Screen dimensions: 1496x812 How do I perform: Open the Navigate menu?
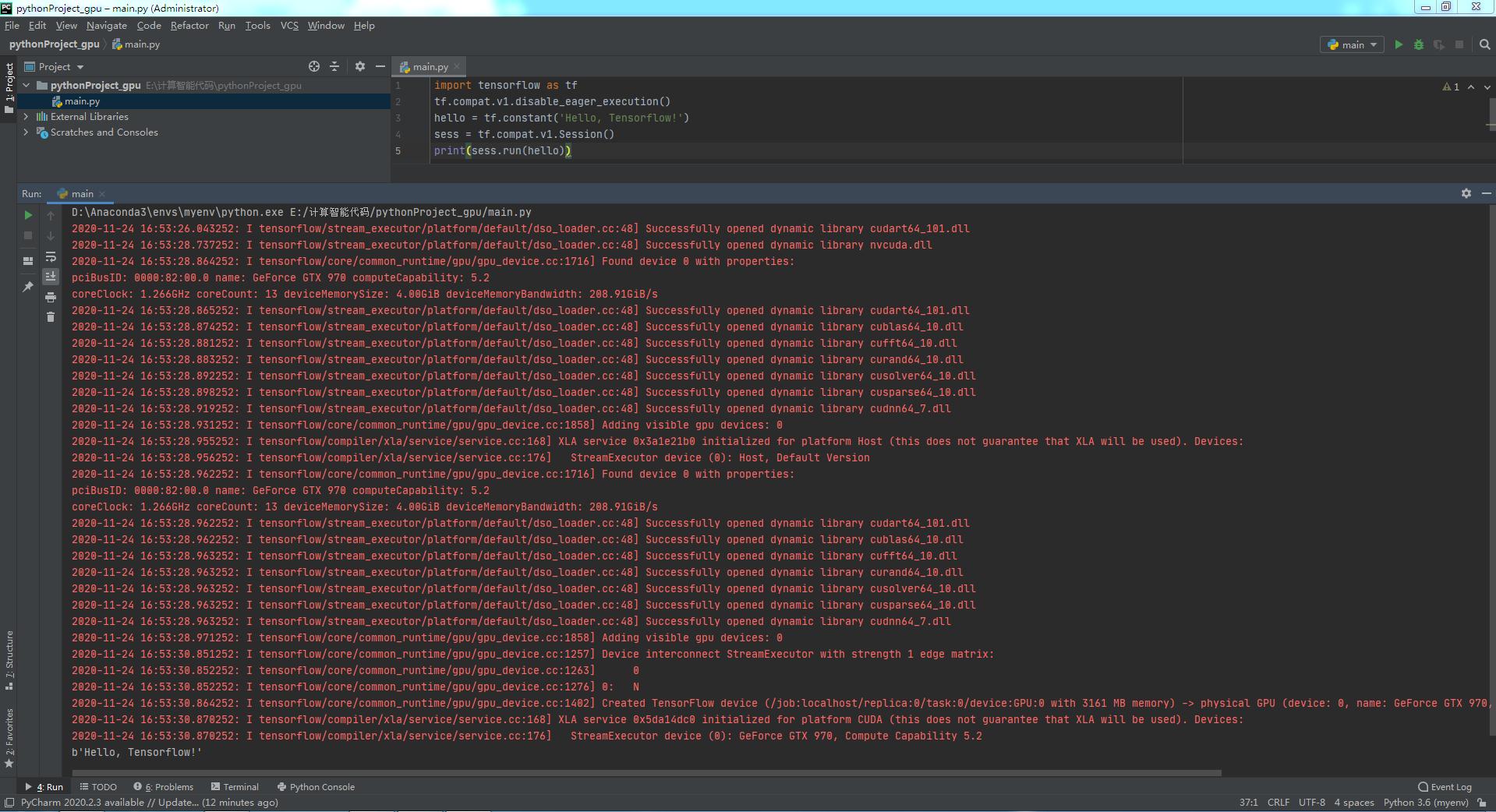[x=107, y=26]
